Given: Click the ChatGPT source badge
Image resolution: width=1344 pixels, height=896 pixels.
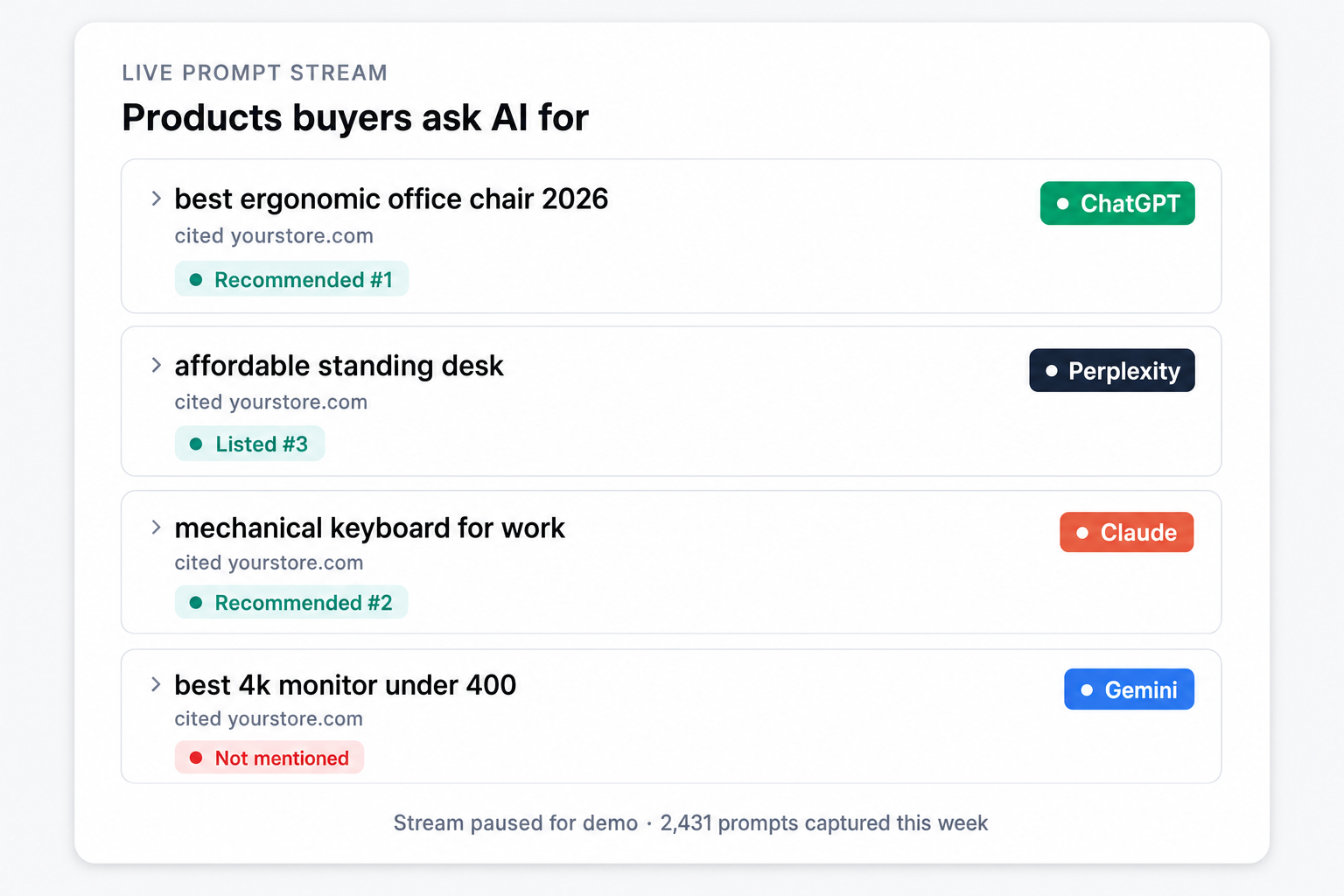Looking at the screenshot, I should (1117, 203).
